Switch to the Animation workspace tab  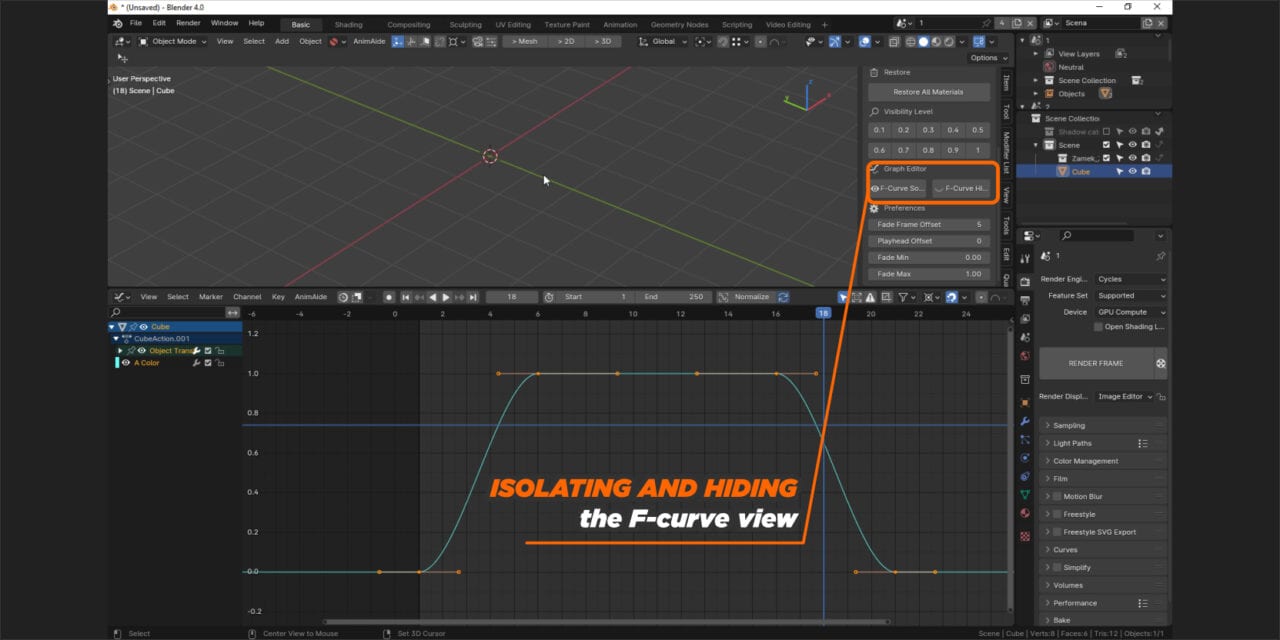(620, 24)
